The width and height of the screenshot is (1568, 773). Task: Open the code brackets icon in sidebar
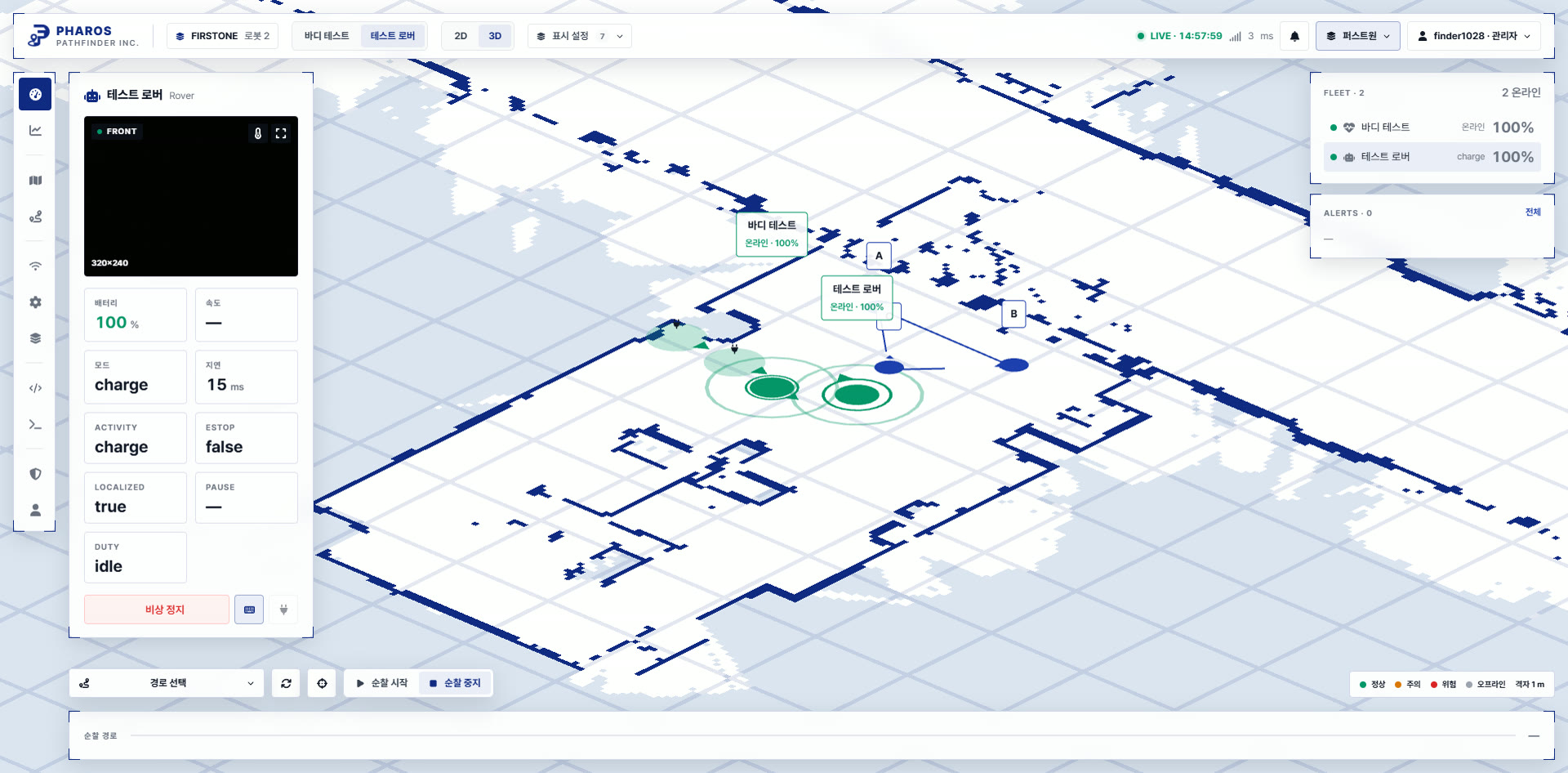tap(35, 388)
